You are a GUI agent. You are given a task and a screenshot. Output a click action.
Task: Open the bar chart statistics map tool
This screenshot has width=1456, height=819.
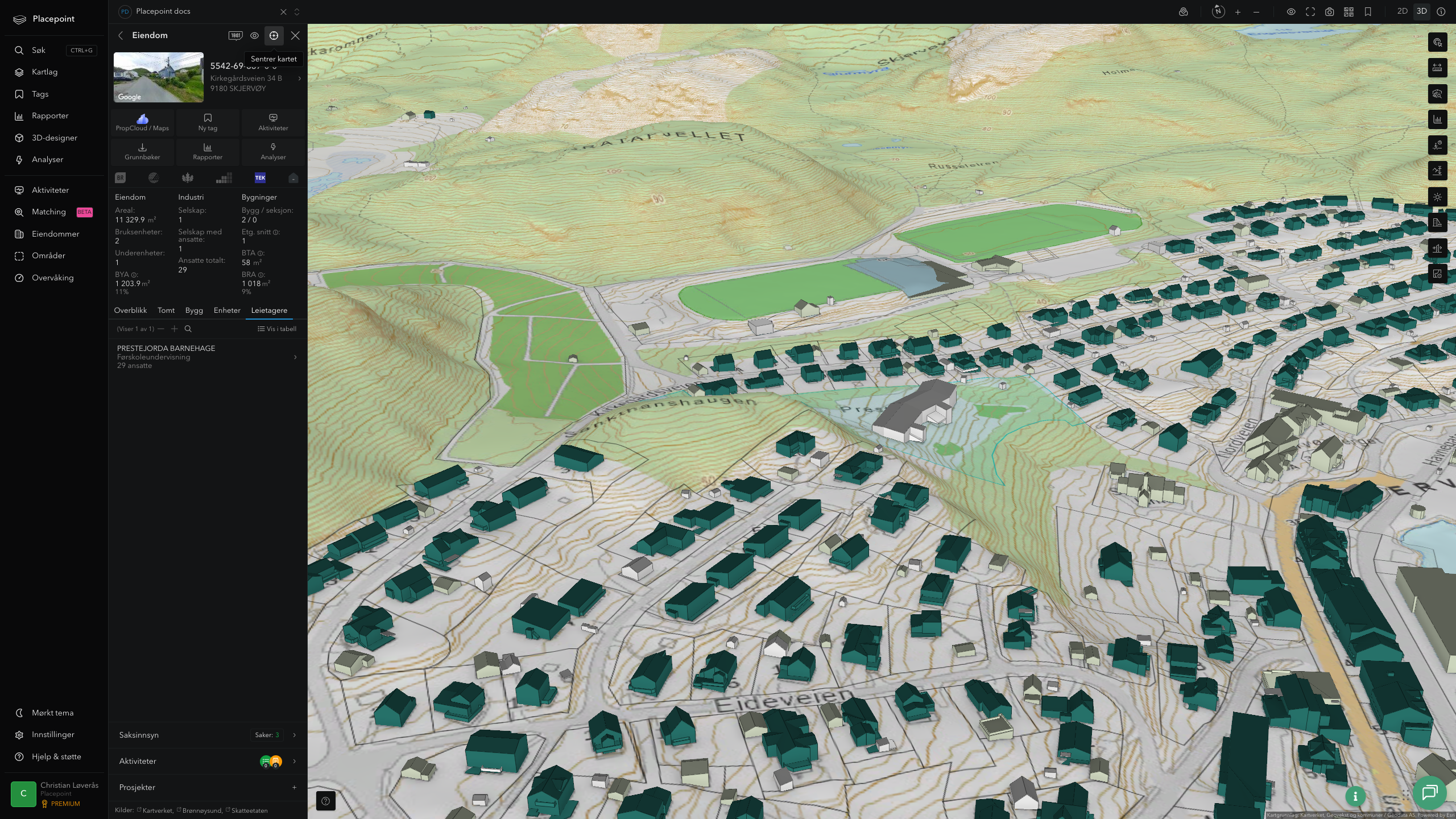pyautogui.click(x=1437, y=119)
